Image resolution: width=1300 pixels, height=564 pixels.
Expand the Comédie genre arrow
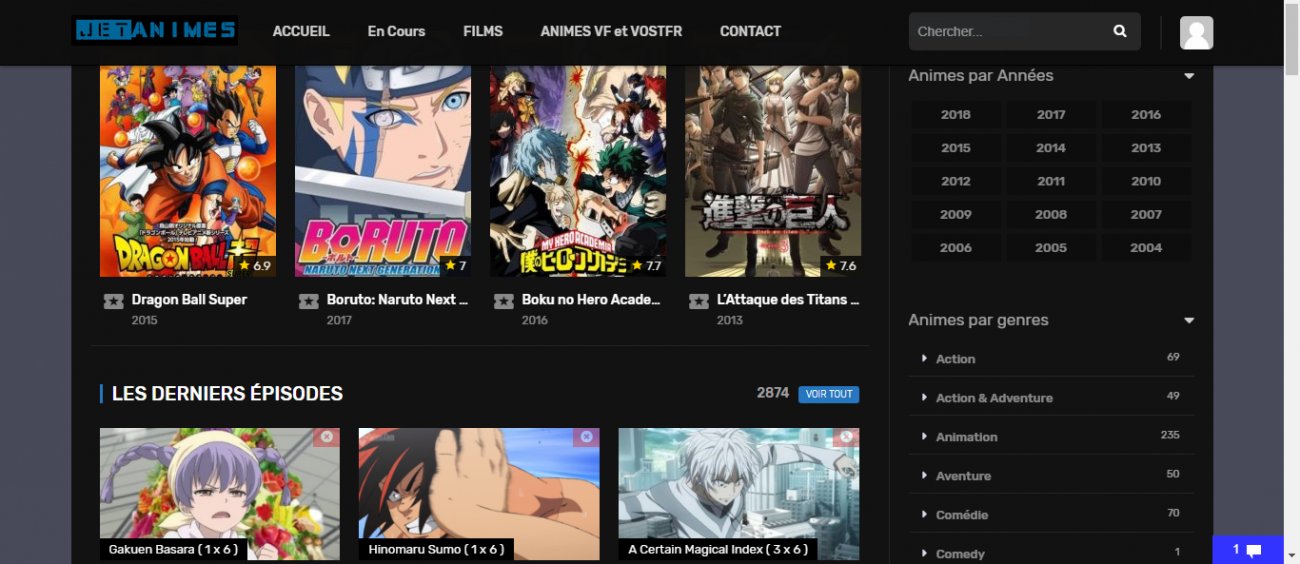click(924, 514)
